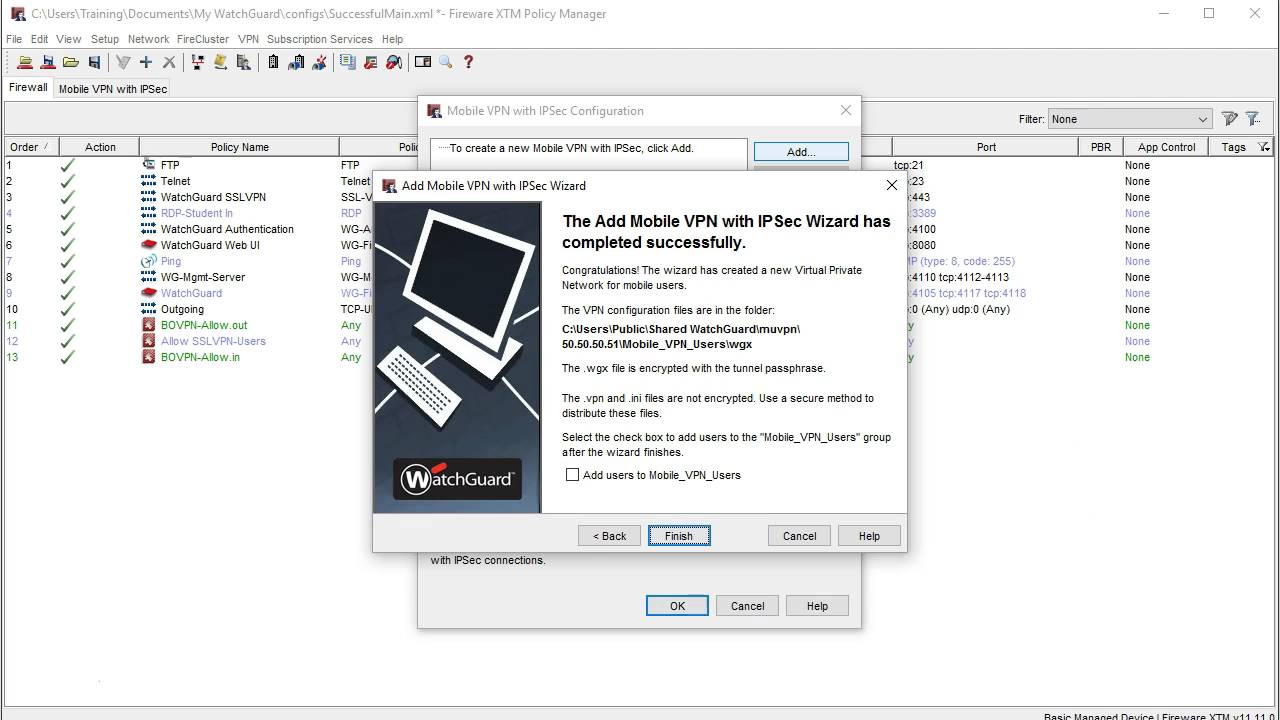Click OK in Mobile VPN Configuration dialog

(x=677, y=606)
